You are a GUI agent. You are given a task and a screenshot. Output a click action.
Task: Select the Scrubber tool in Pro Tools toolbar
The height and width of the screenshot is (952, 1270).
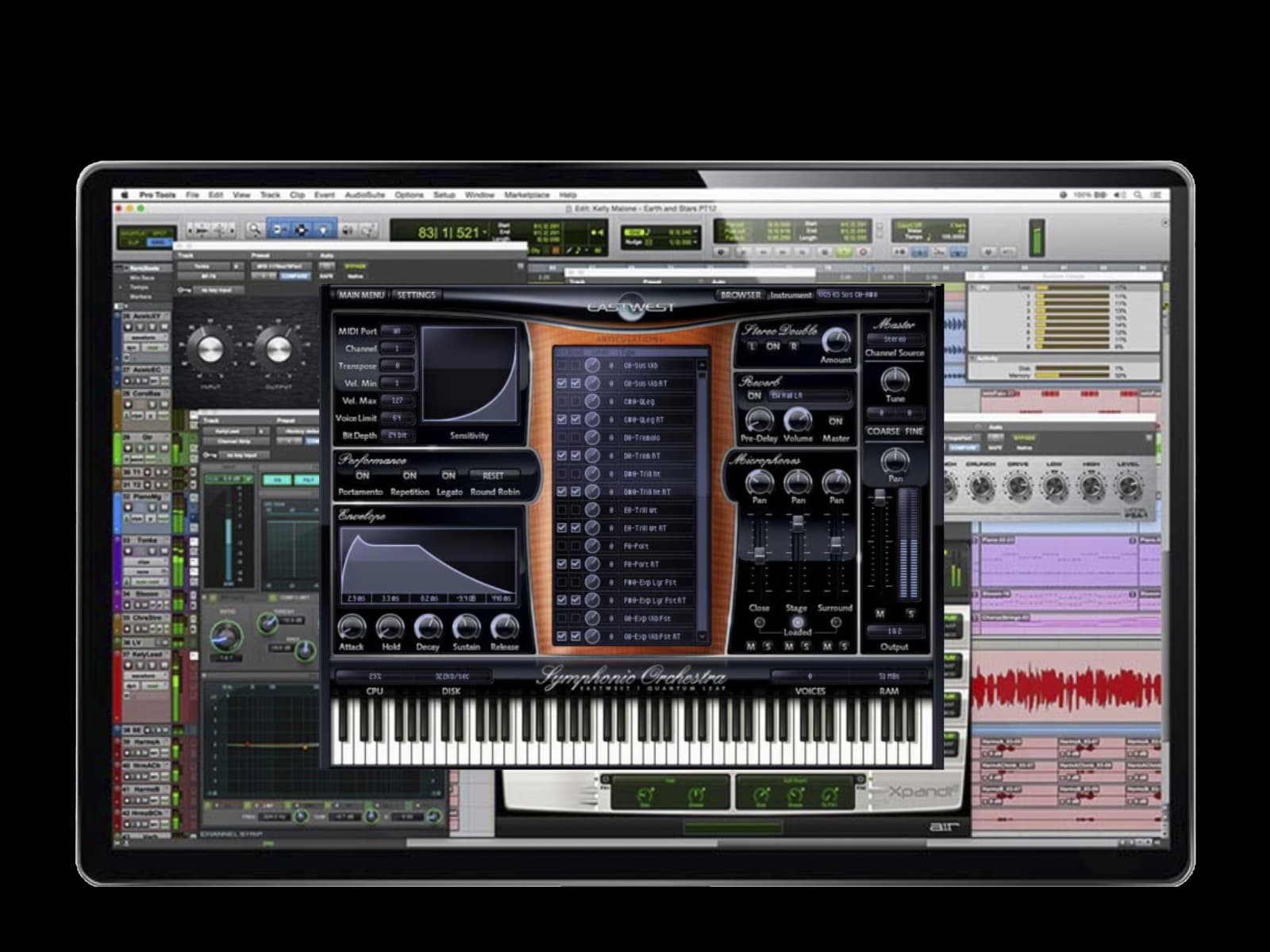point(347,229)
